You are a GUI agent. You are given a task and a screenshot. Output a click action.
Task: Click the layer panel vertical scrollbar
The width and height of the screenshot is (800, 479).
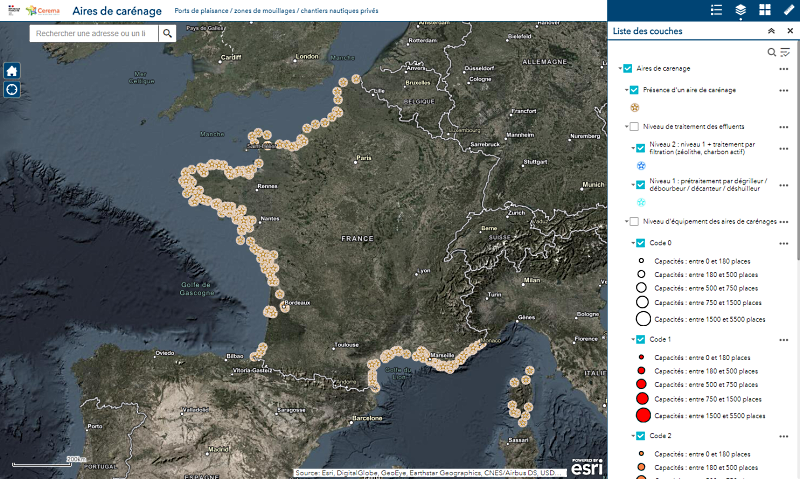coord(797,149)
